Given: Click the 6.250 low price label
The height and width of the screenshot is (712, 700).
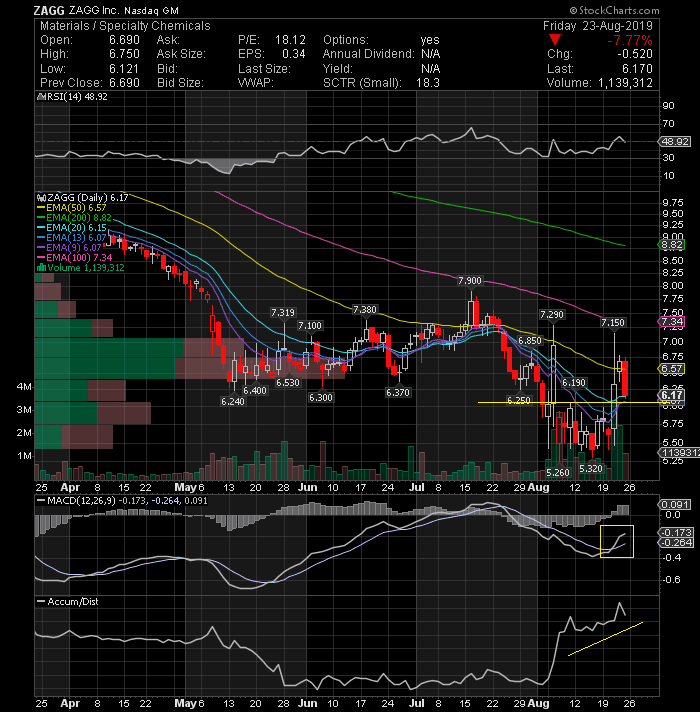Looking at the screenshot, I should click(518, 400).
